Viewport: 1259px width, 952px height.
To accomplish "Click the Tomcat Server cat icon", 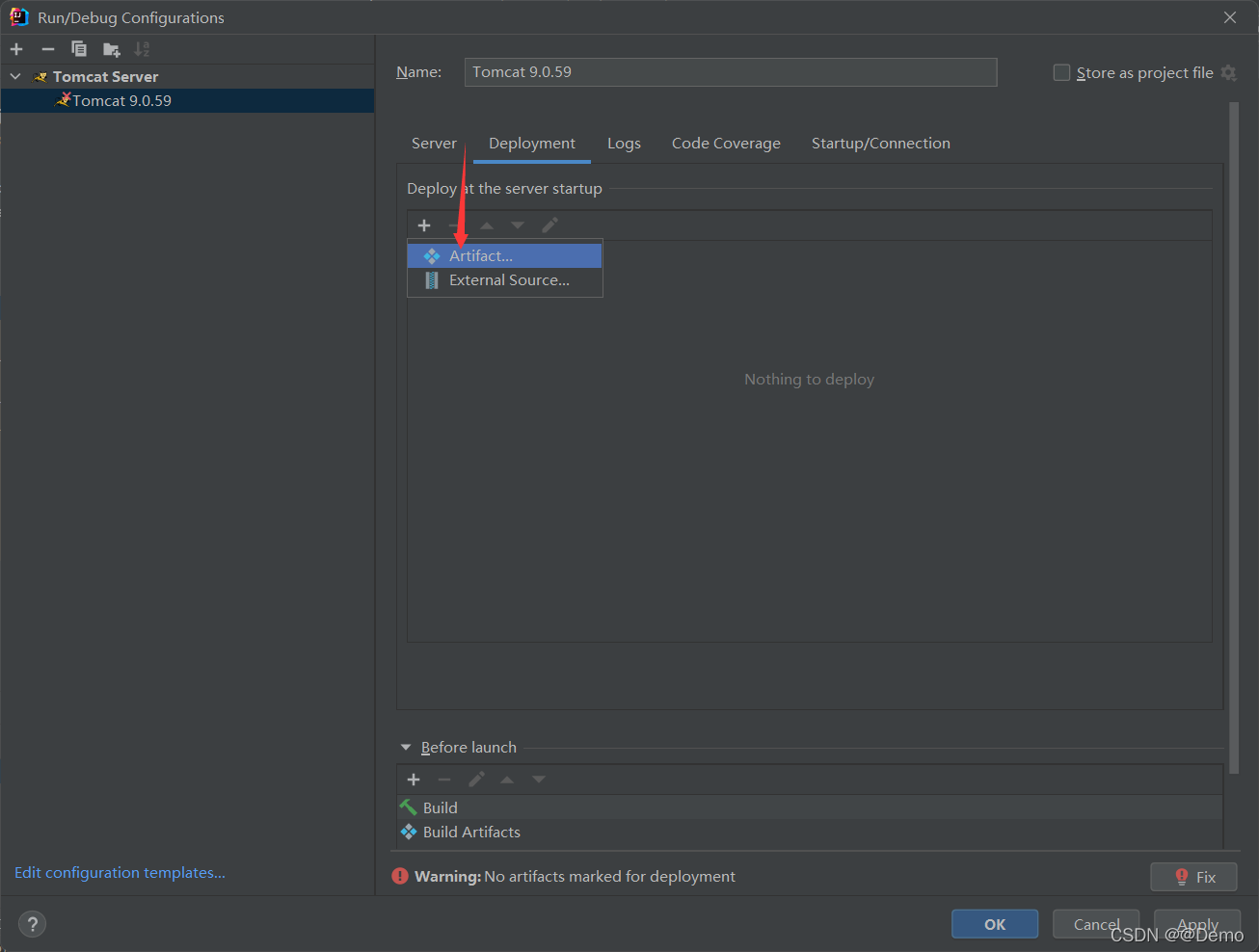I will coord(40,76).
